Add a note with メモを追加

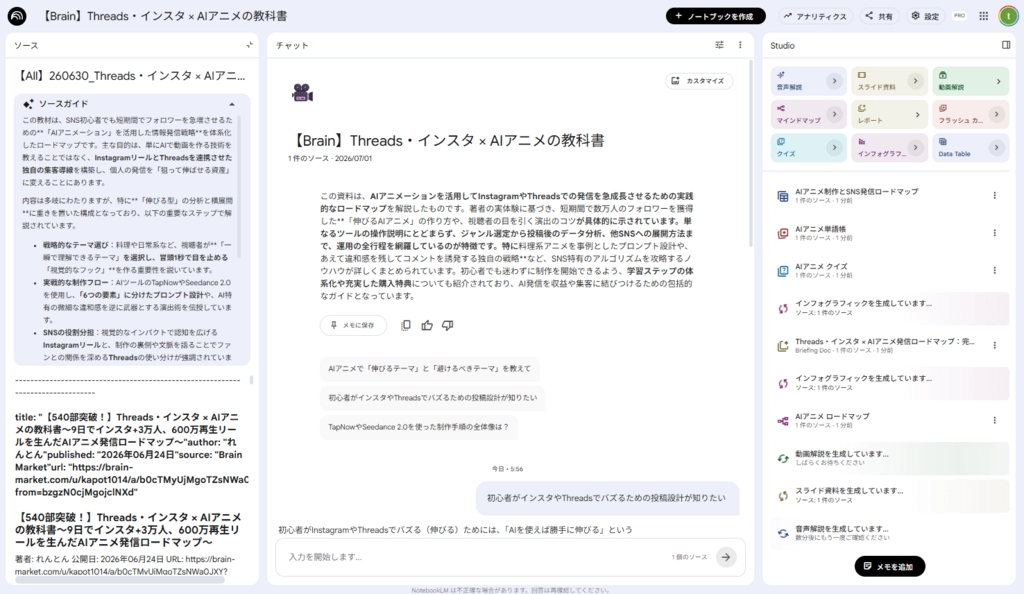point(889,567)
